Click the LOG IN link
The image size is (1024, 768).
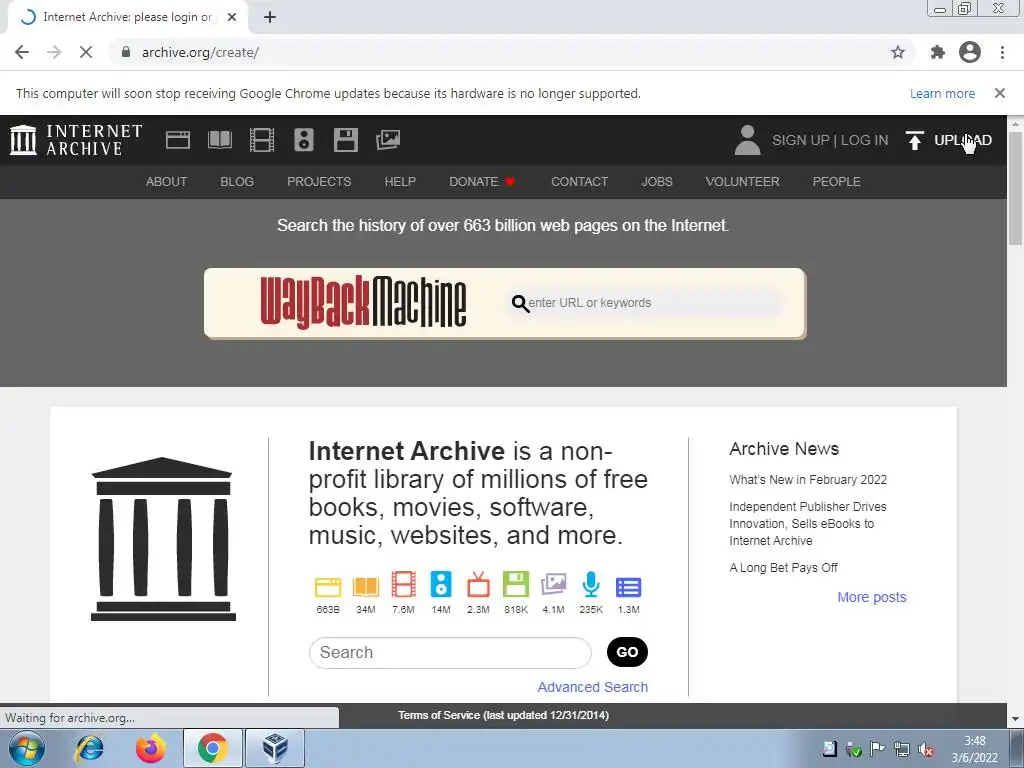click(x=865, y=140)
